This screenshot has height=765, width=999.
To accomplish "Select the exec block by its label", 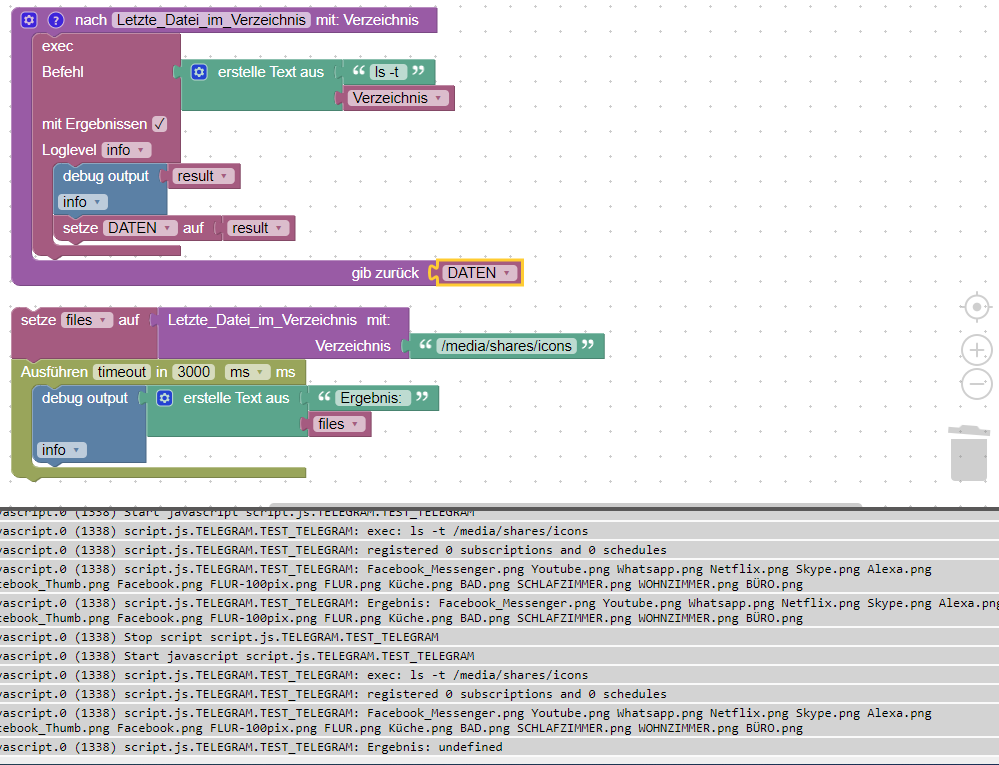I will point(57,46).
